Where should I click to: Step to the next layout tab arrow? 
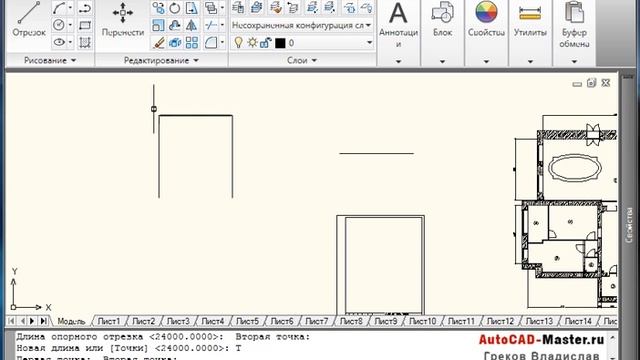pyautogui.click(x=33, y=321)
